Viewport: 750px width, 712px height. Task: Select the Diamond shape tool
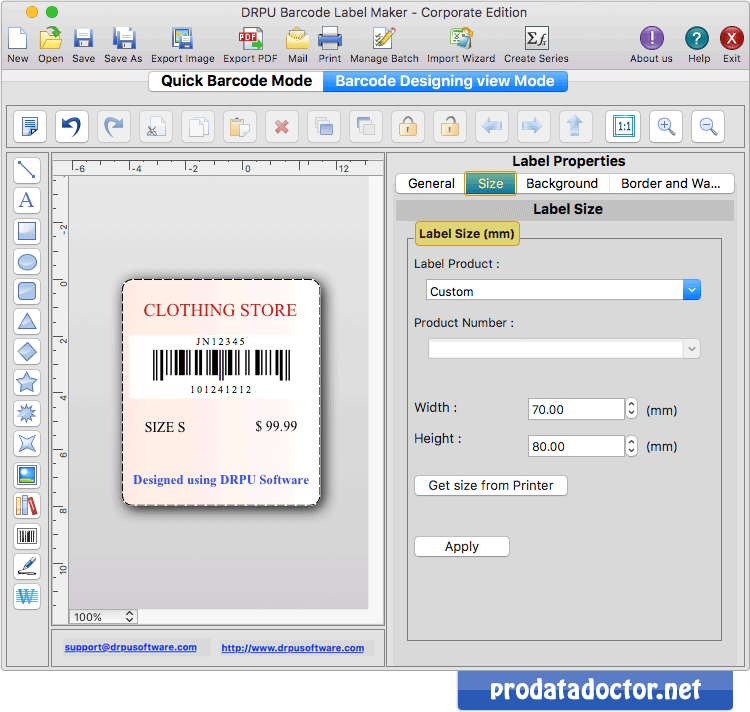click(x=27, y=352)
